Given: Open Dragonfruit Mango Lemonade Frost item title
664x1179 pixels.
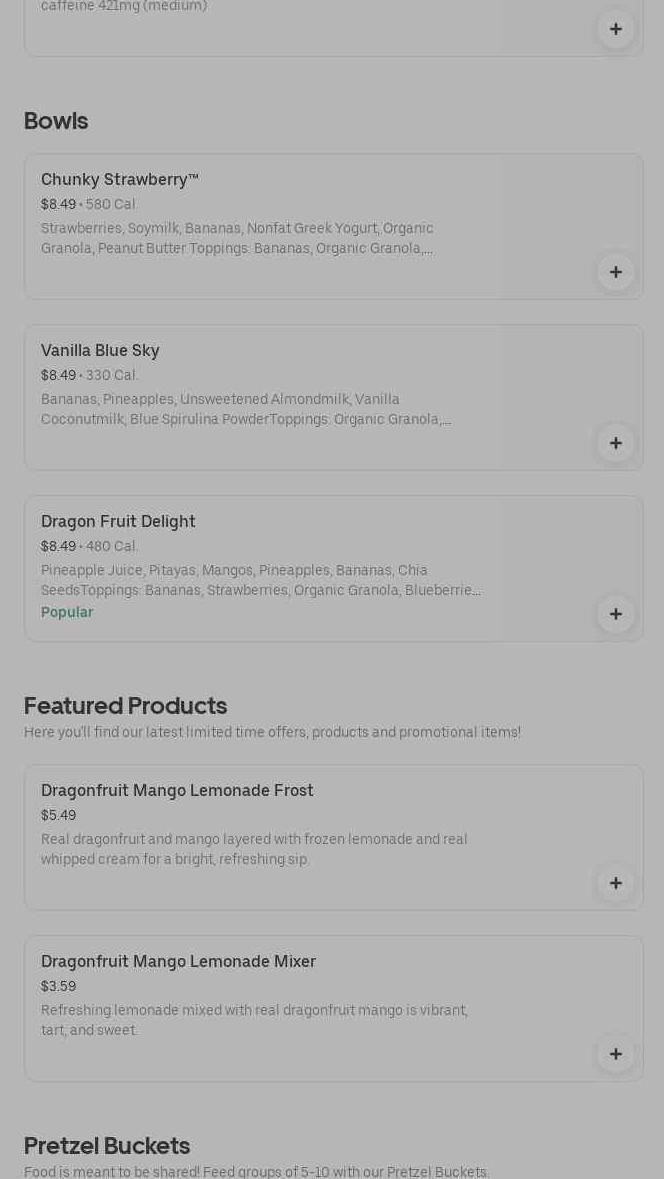Looking at the screenshot, I should (177, 791).
